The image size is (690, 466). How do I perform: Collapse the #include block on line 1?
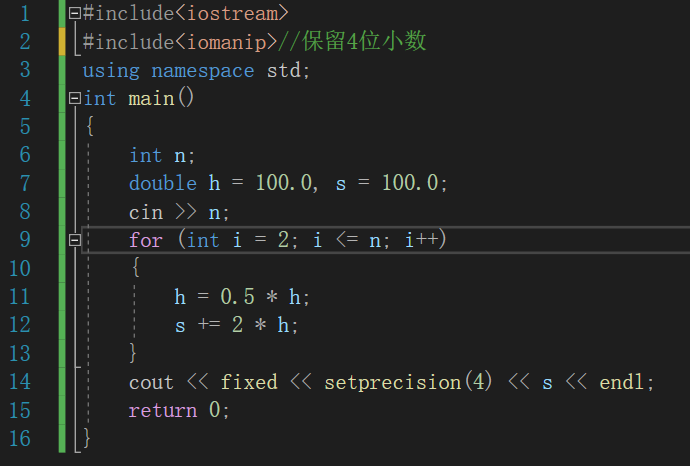click(x=75, y=14)
